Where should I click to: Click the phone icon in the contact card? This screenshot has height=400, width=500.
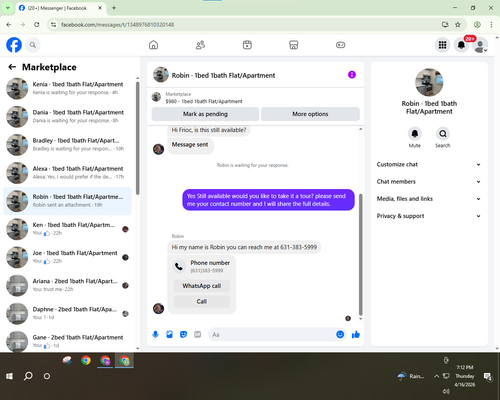(179, 266)
